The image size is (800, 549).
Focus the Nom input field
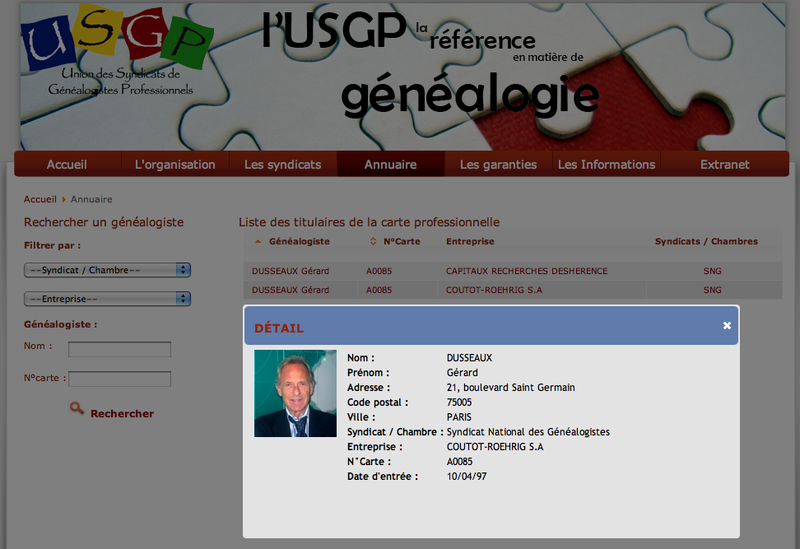tap(119, 350)
